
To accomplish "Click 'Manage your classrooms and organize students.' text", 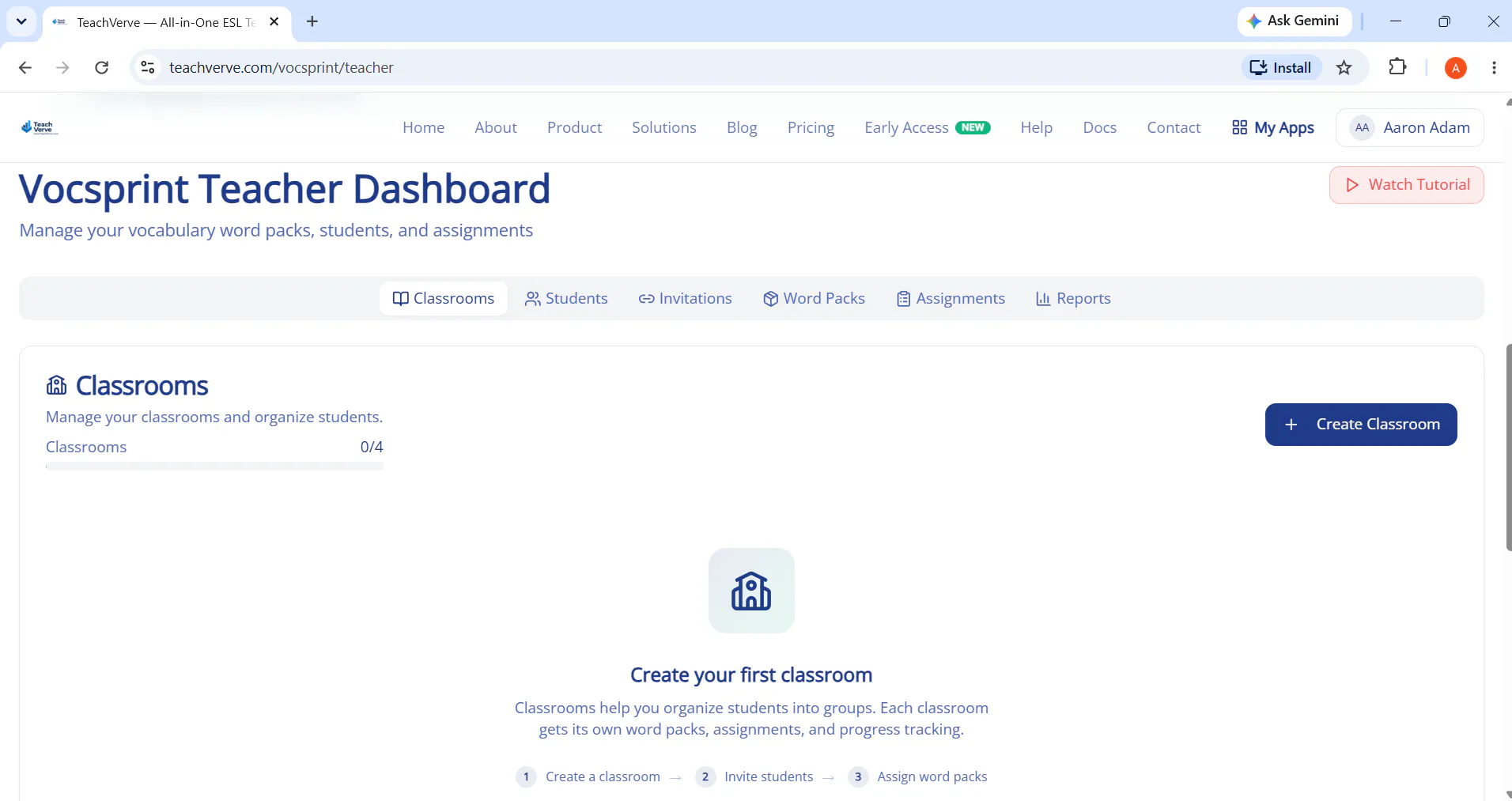I will [x=214, y=417].
